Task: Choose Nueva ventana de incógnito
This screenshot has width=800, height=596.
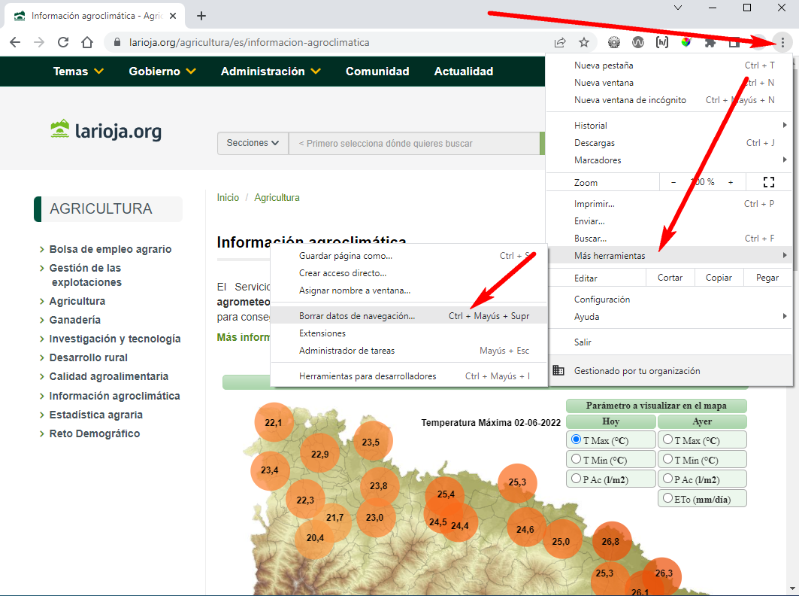Action: coord(630,100)
